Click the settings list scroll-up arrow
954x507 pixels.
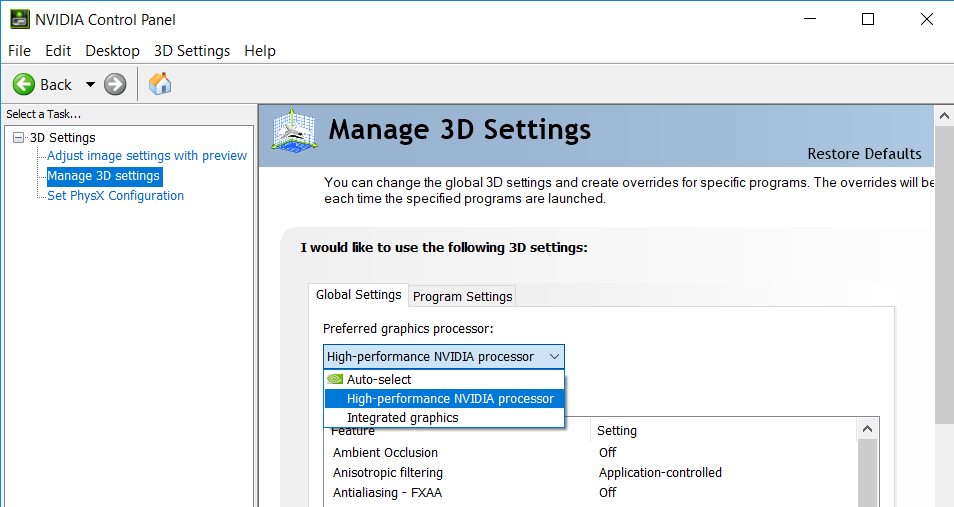click(x=867, y=429)
